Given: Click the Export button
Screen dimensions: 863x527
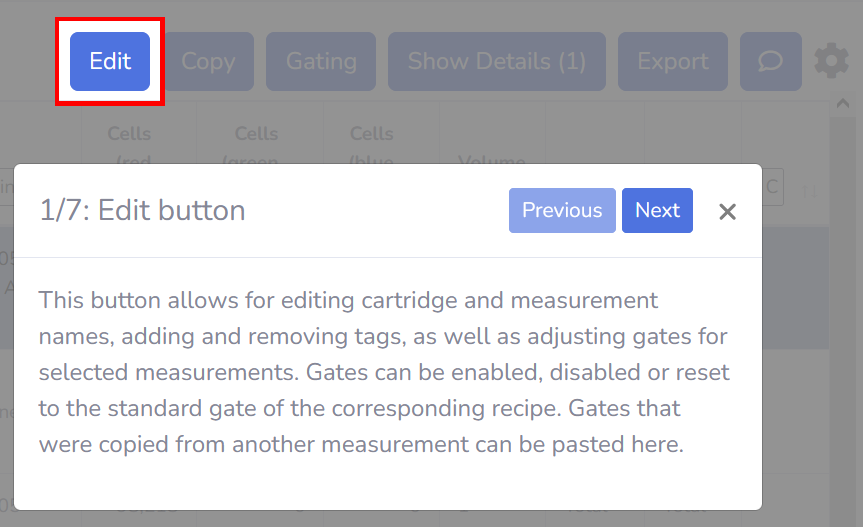Looking at the screenshot, I should [x=673, y=61].
